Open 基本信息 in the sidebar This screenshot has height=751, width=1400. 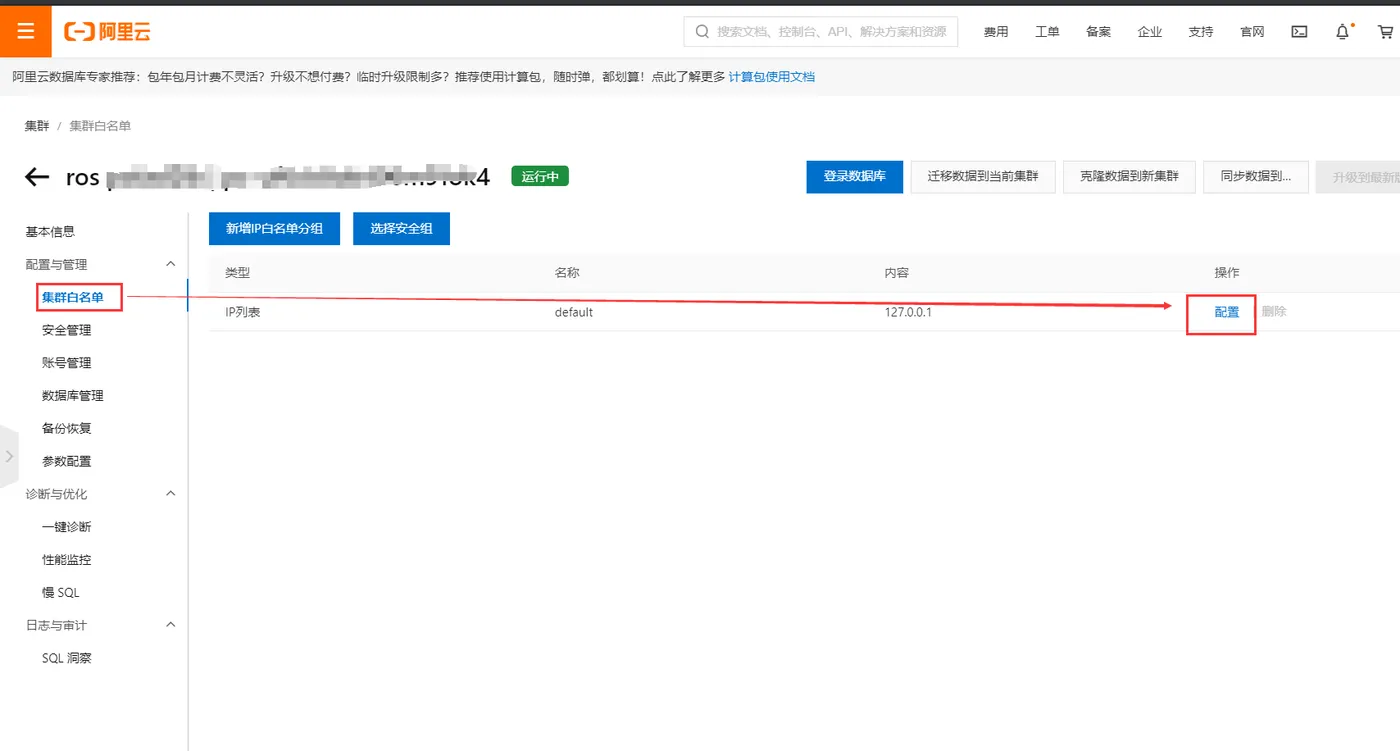[50, 232]
